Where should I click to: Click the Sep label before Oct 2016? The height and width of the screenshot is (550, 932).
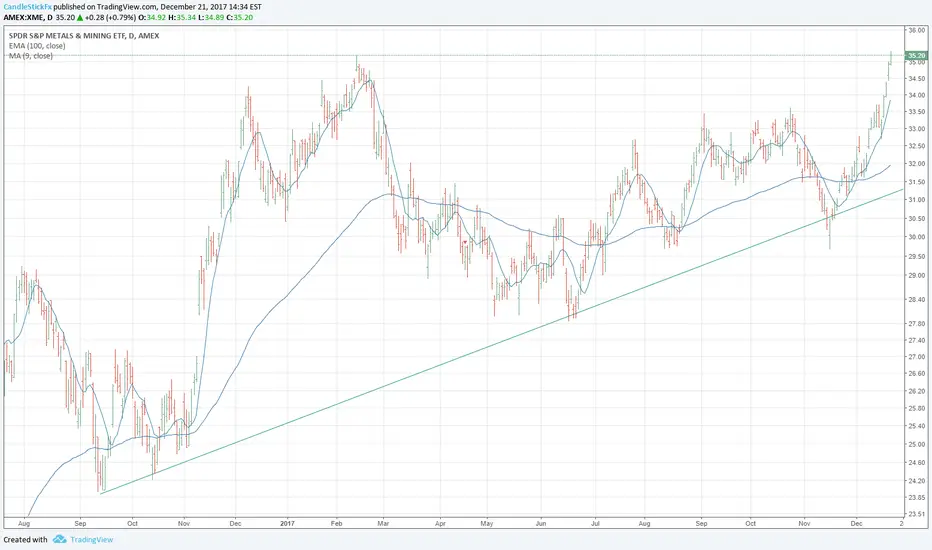[x=80, y=524]
